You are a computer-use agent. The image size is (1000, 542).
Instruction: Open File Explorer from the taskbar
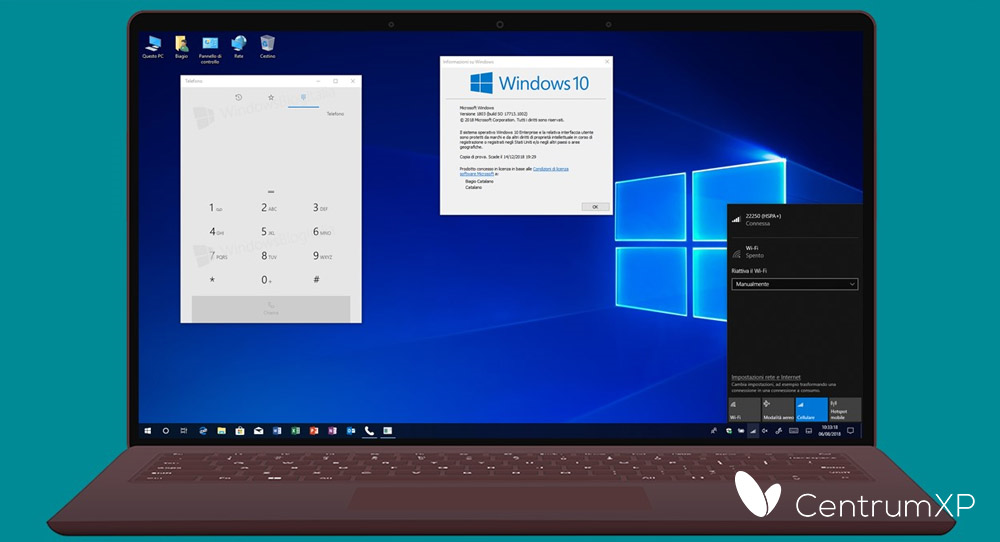click(x=221, y=431)
